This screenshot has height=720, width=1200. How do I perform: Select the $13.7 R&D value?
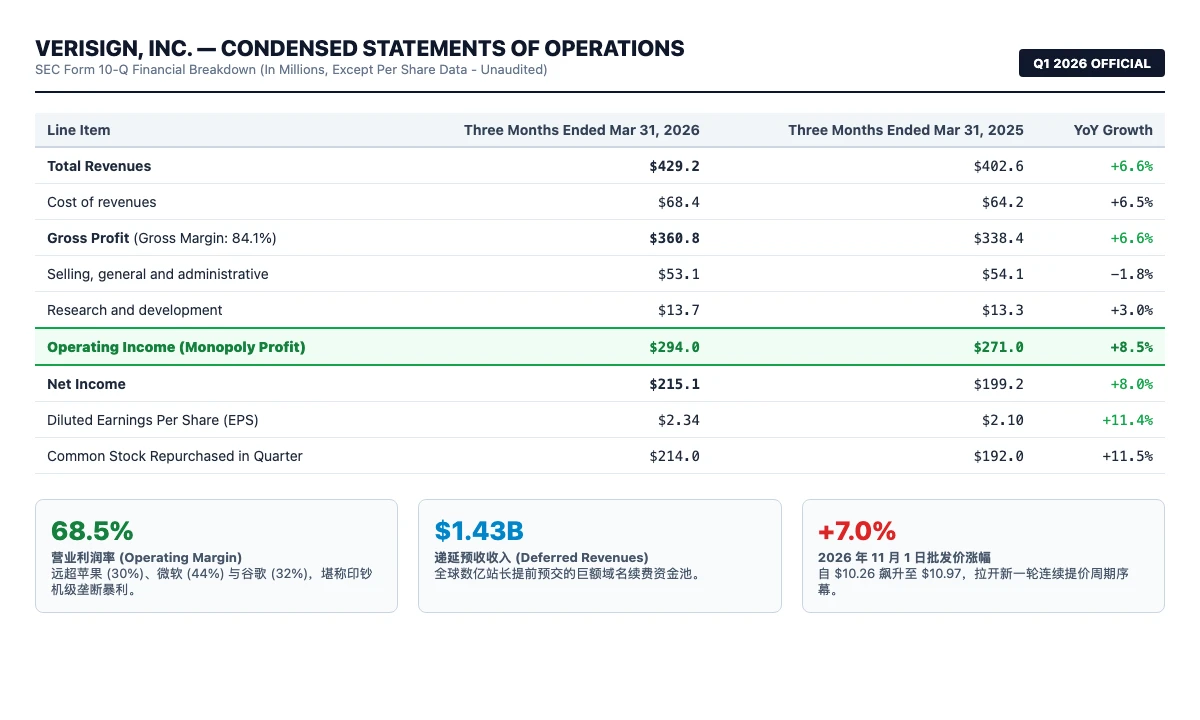click(x=678, y=310)
